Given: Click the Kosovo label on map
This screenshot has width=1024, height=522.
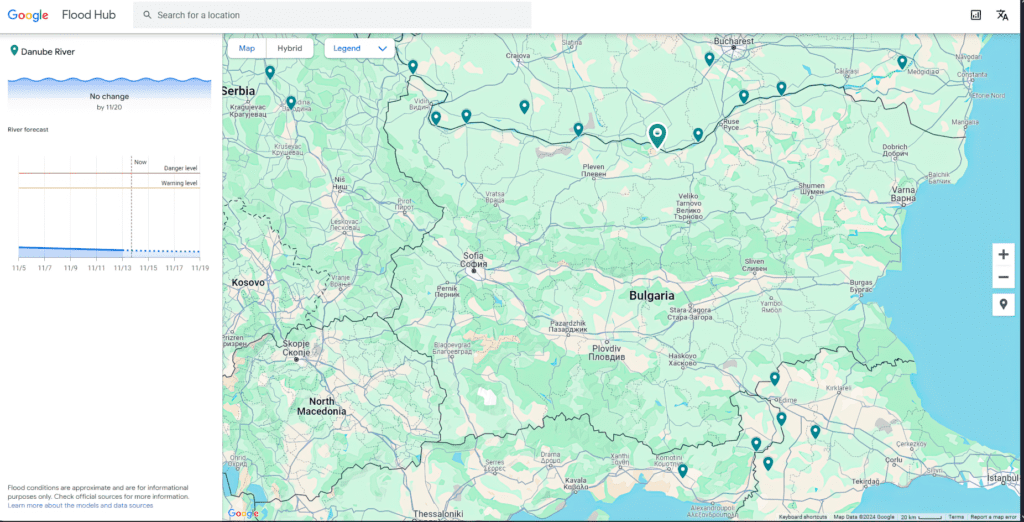Looking at the screenshot, I should 248,283.
